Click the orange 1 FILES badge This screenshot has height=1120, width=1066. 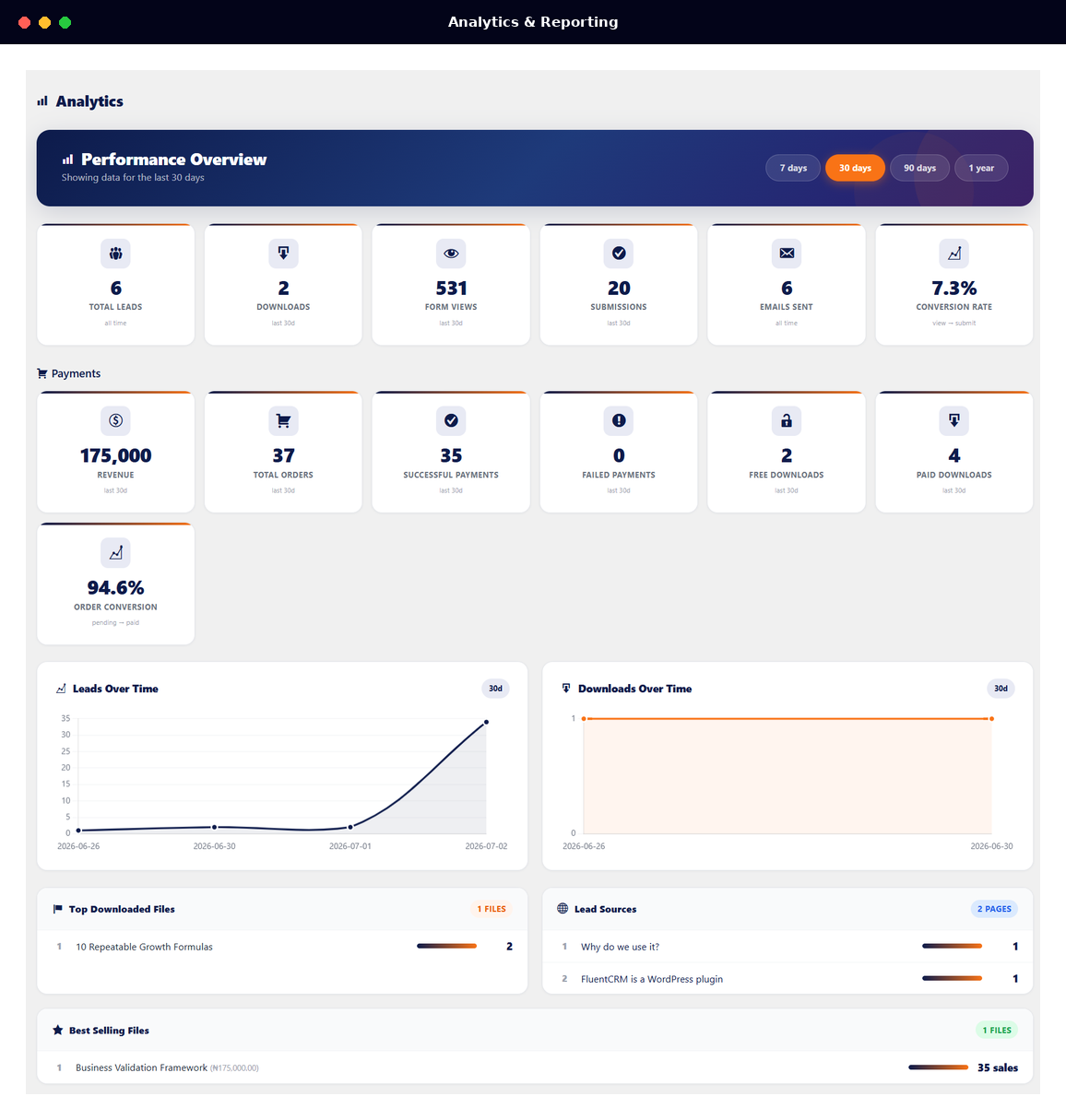click(492, 909)
